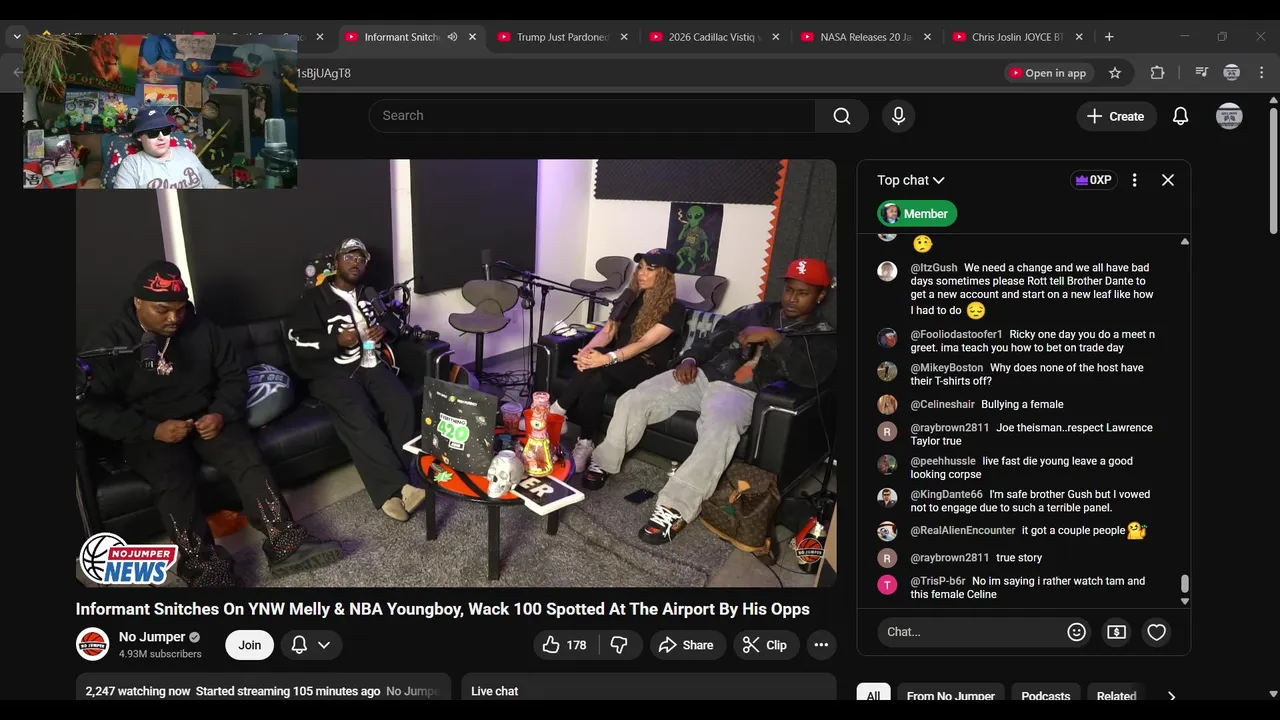Open the emoji picker in chat

click(1076, 632)
